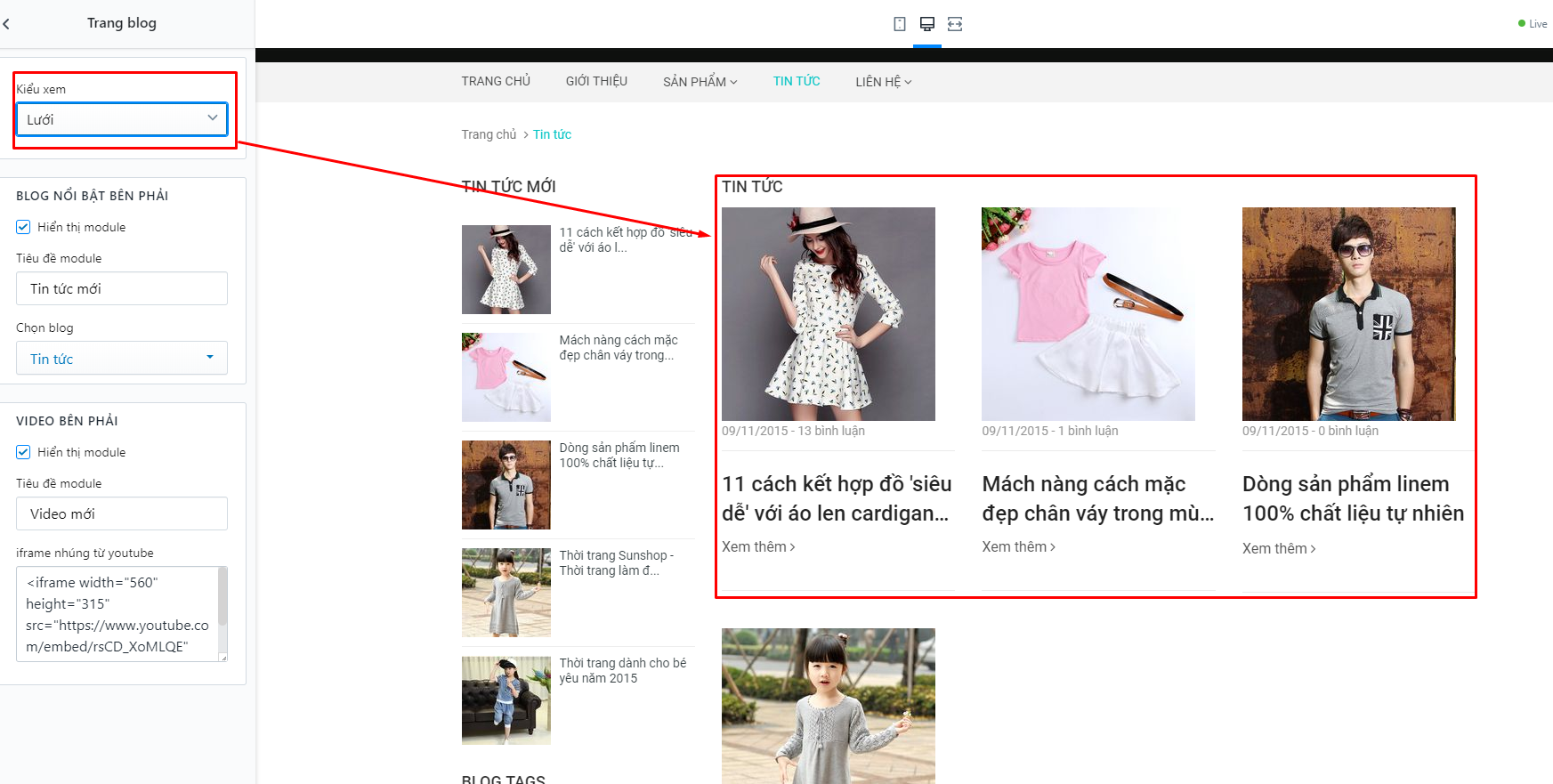Open grid title 'Dòng sản phẩm linem'
Image resolution: width=1553 pixels, height=784 pixels.
1354,498
